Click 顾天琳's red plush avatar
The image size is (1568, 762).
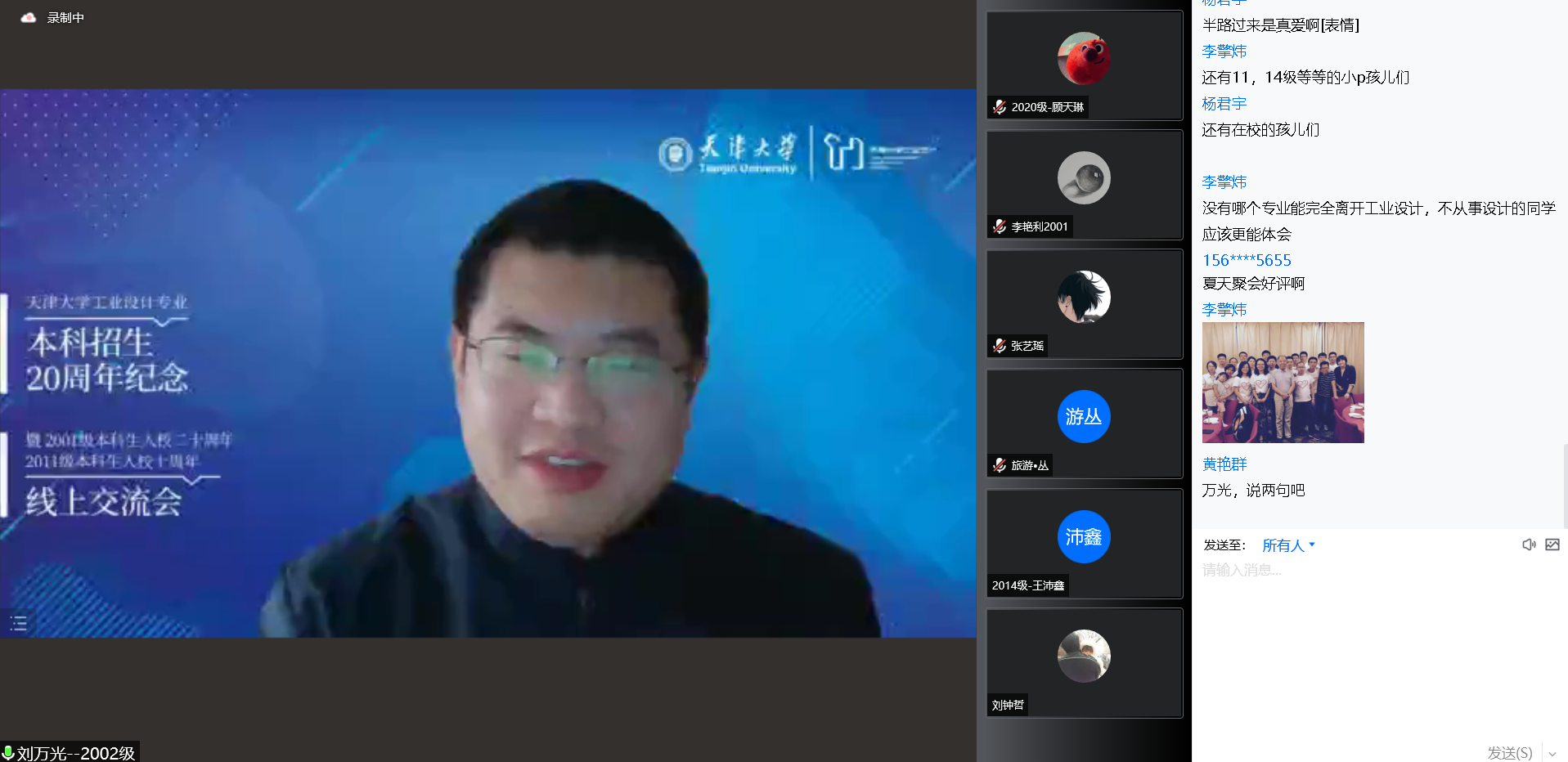[1083, 59]
